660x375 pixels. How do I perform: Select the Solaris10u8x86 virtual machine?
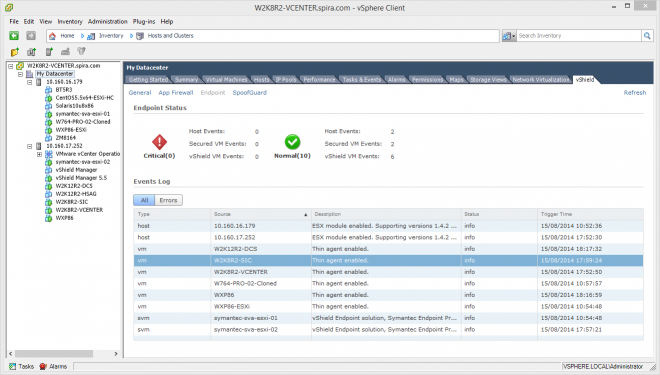click(75, 106)
